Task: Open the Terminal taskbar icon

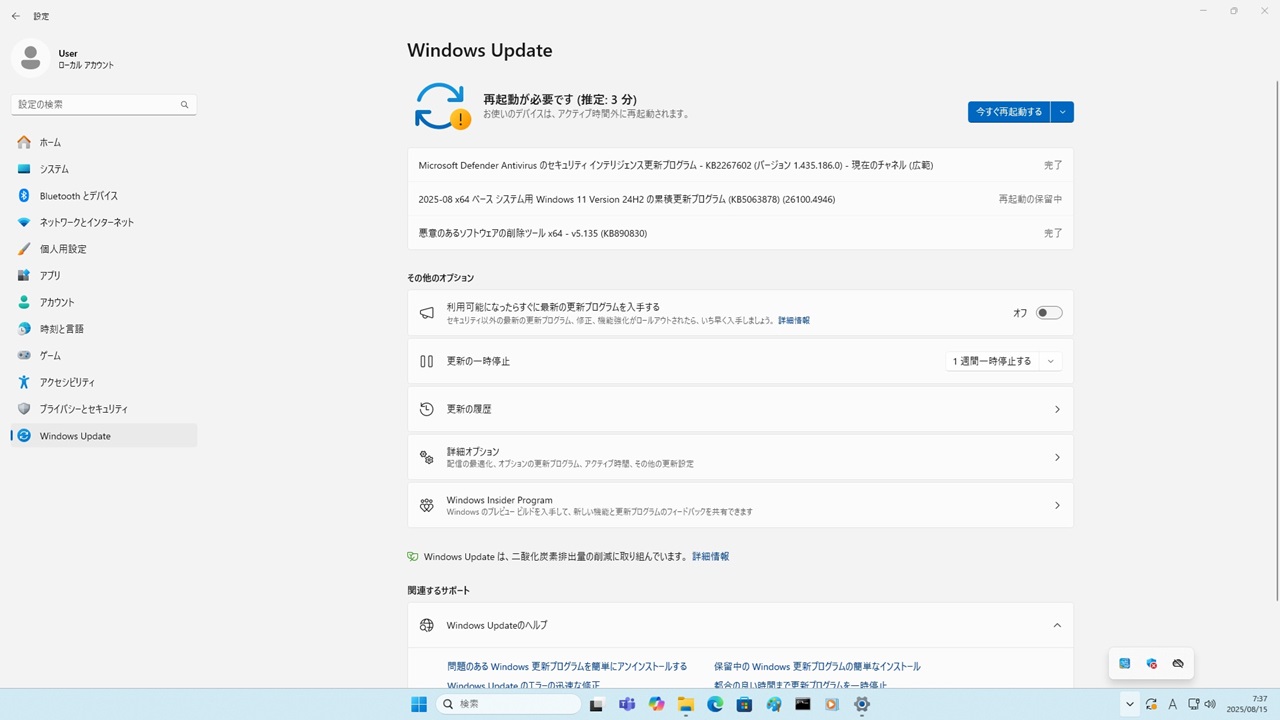Action: 803,704
